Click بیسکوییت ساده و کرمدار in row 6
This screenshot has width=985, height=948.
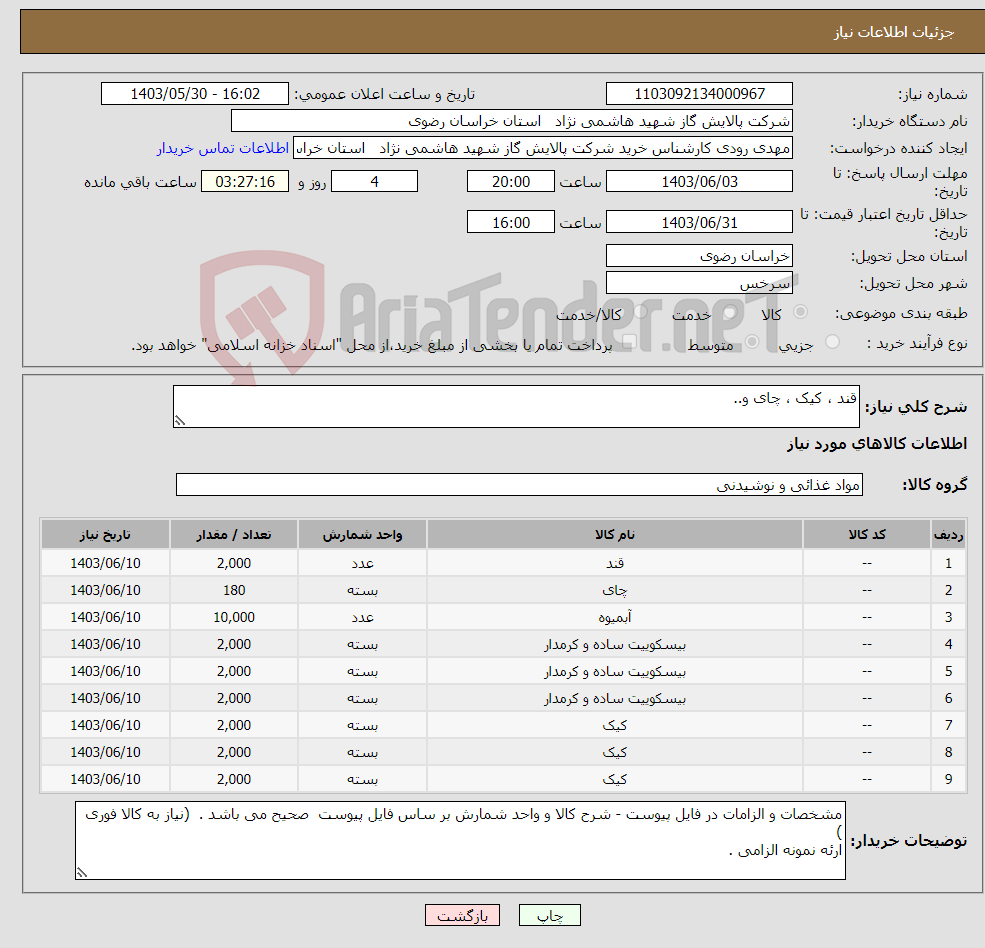point(614,698)
